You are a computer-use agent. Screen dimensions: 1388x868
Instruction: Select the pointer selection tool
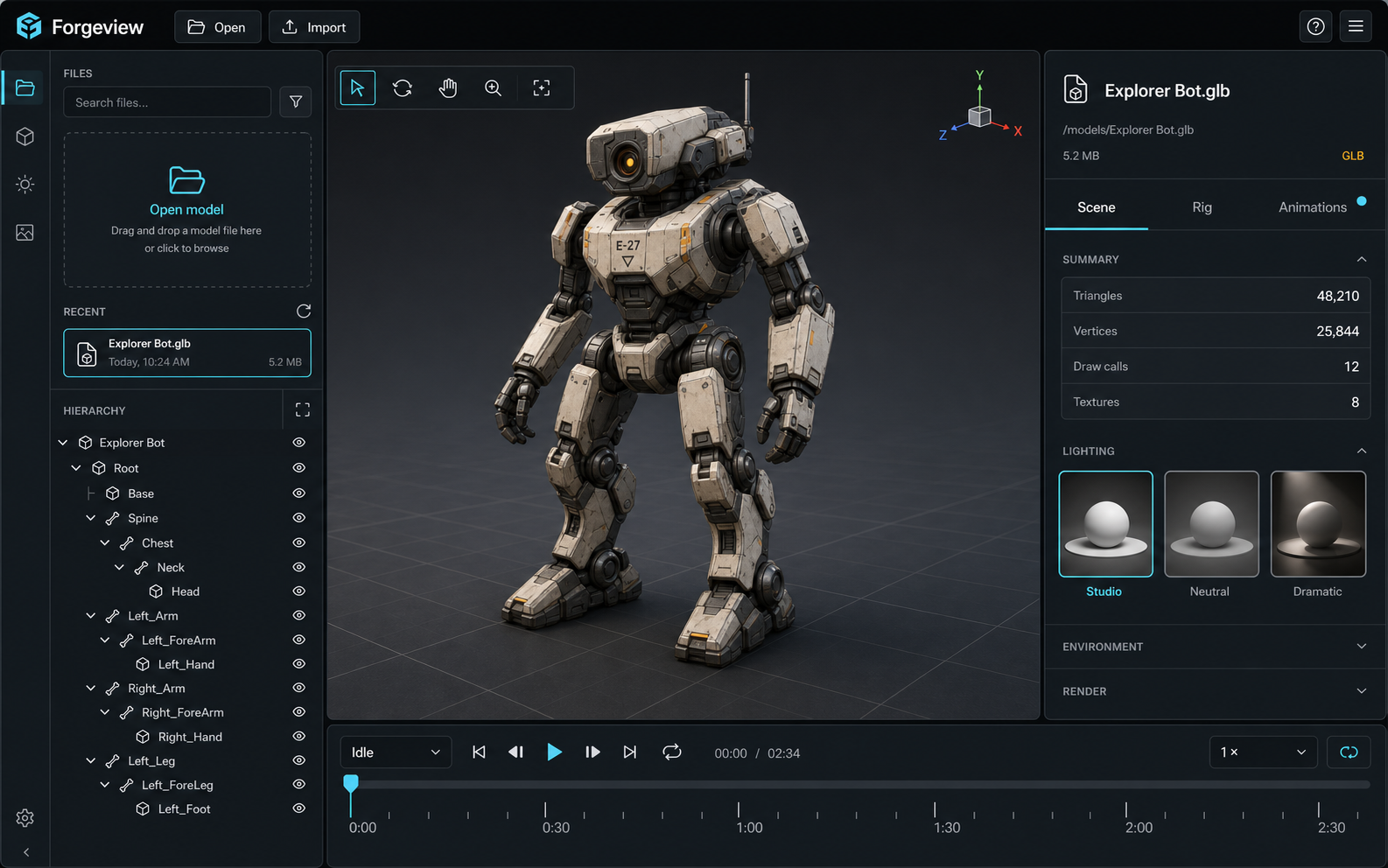[357, 87]
